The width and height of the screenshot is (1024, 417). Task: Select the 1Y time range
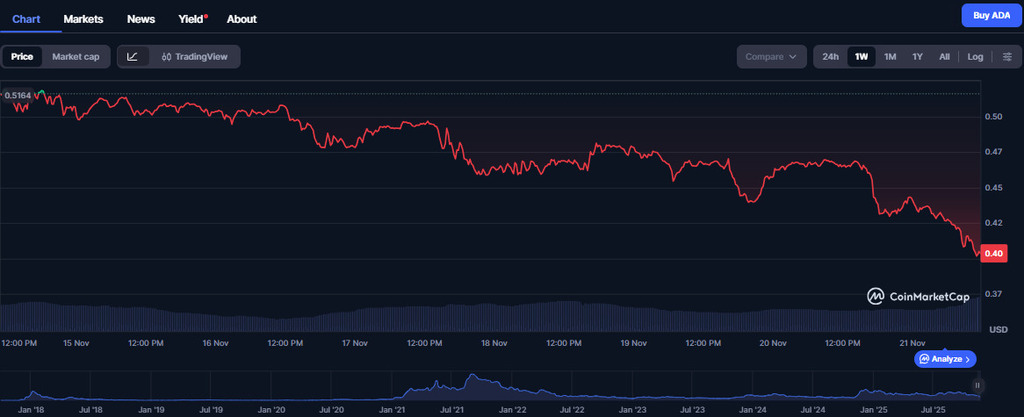917,57
